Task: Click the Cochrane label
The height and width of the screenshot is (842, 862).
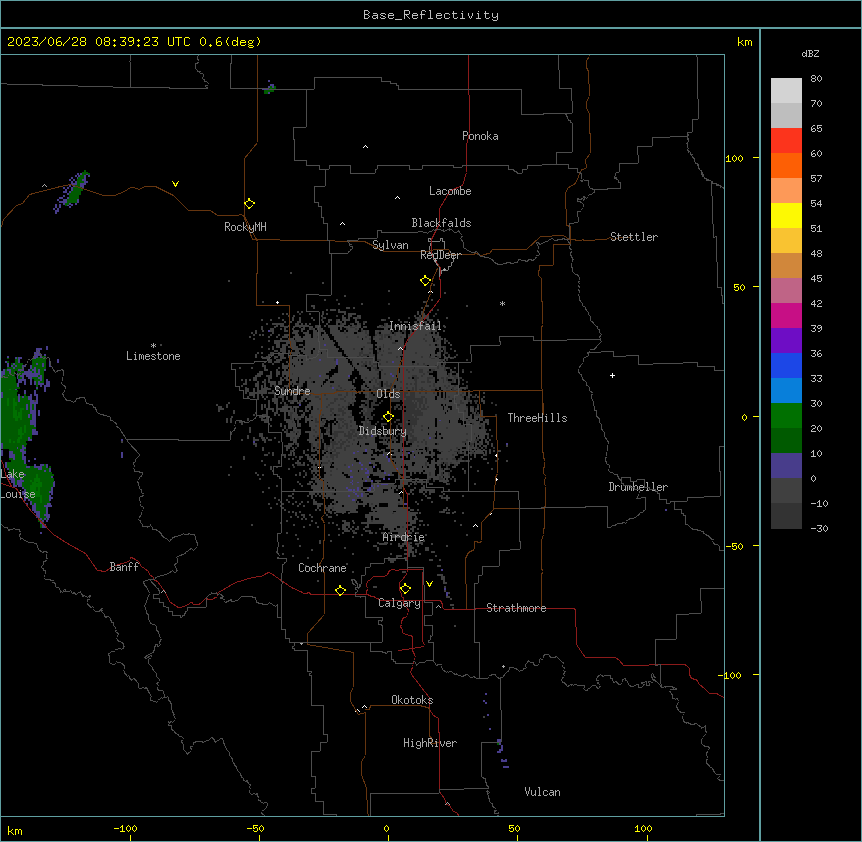Action: point(322,568)
